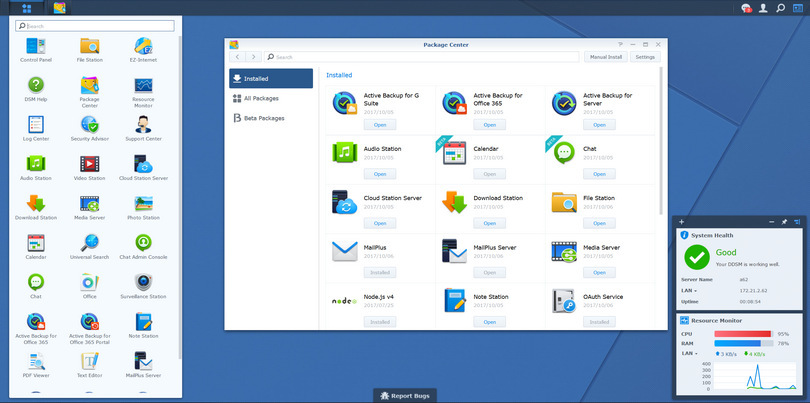
Task: Click Open under Note Station package
Action: click(489, 322)
